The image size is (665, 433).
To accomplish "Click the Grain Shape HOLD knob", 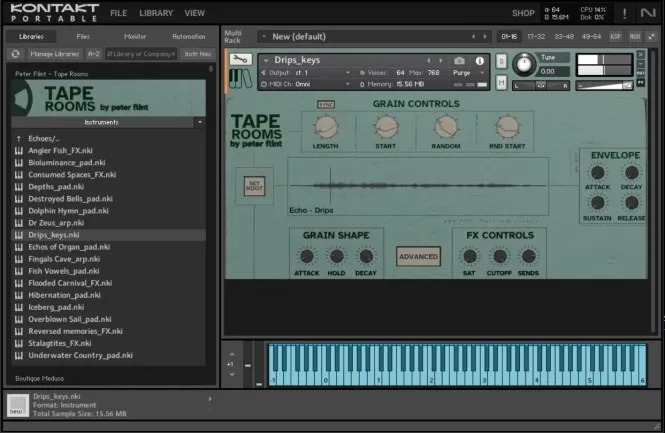I will tap(336, 256).
